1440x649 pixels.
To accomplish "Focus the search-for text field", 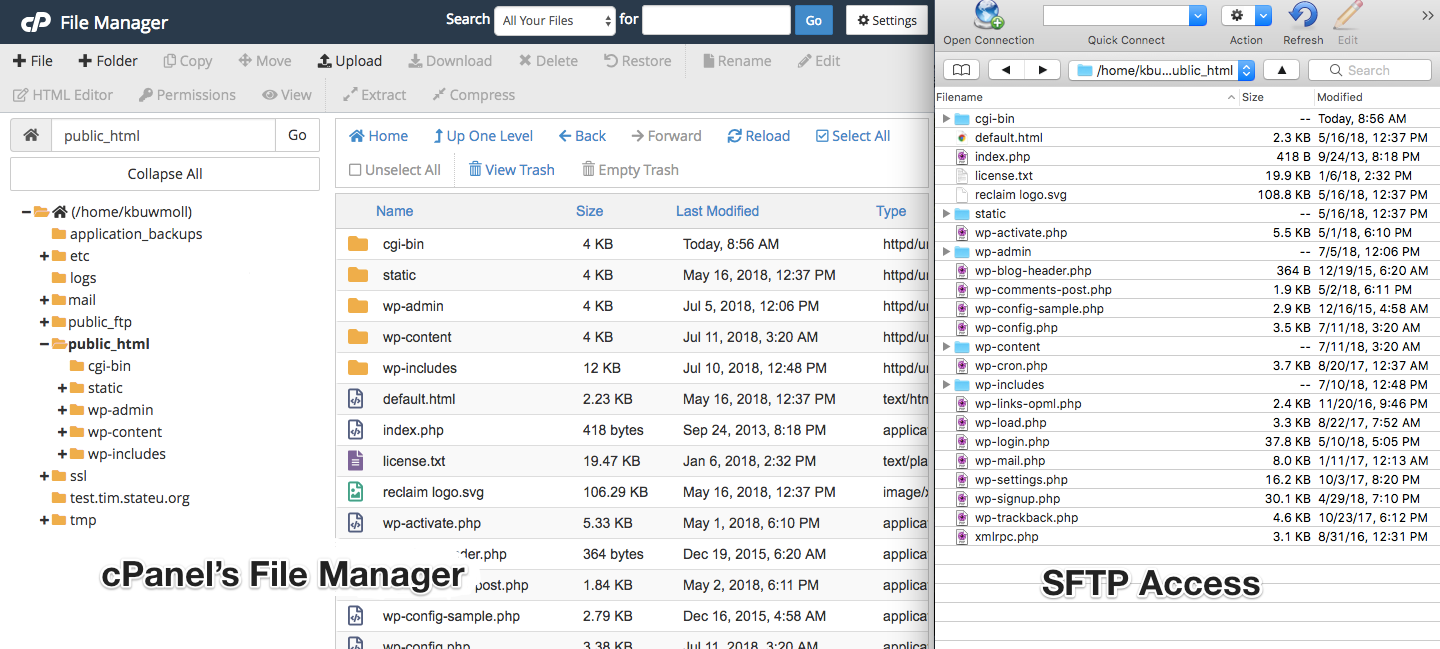I will click(x=716, y=20).
